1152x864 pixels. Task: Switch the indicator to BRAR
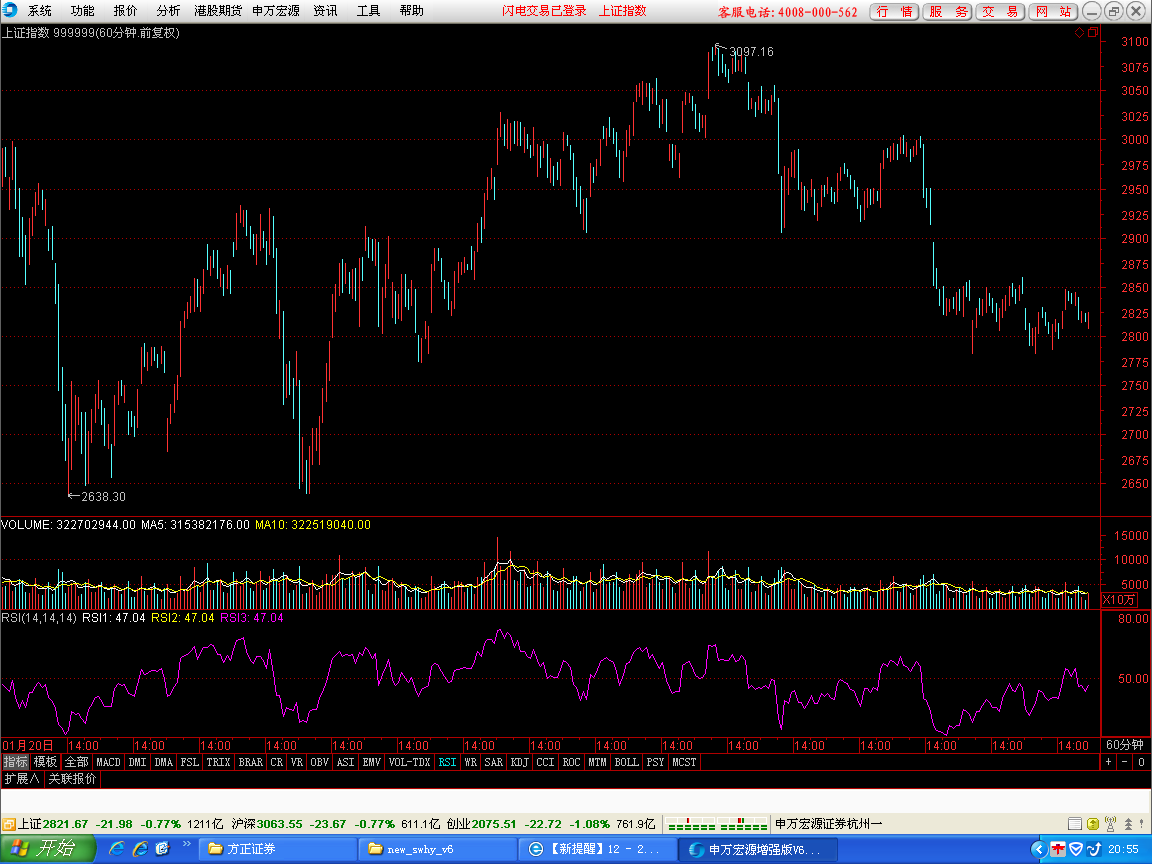coord(251,762)
